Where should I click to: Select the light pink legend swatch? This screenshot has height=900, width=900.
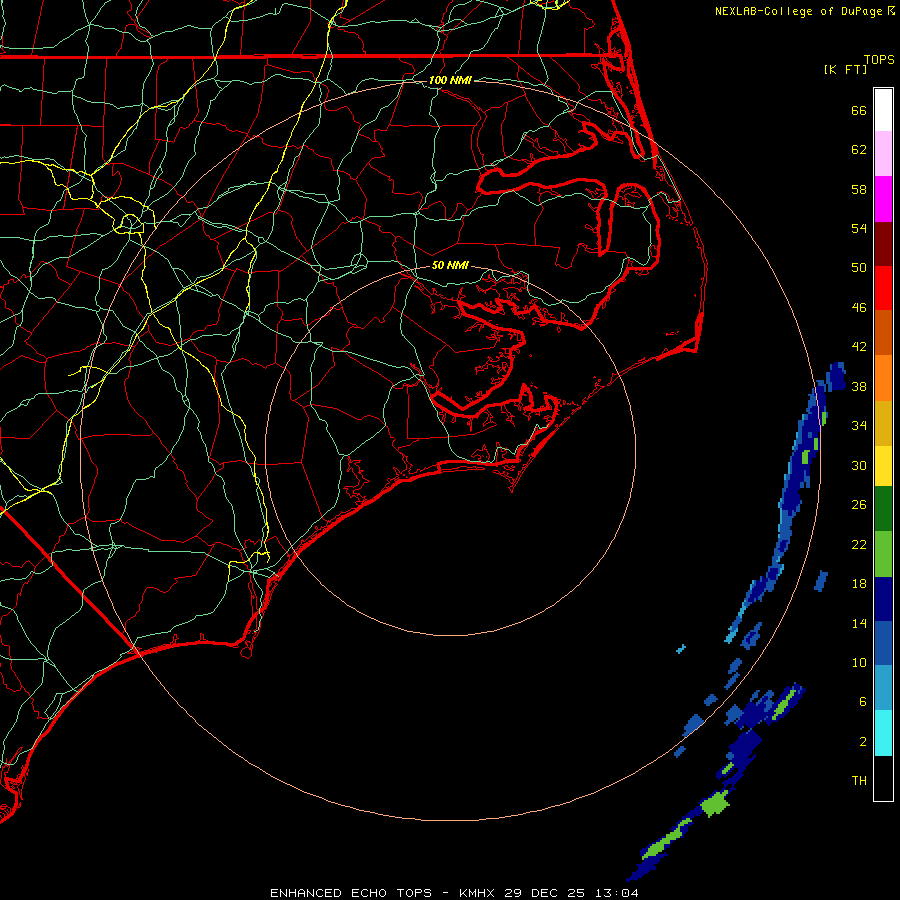coord(883,154)
